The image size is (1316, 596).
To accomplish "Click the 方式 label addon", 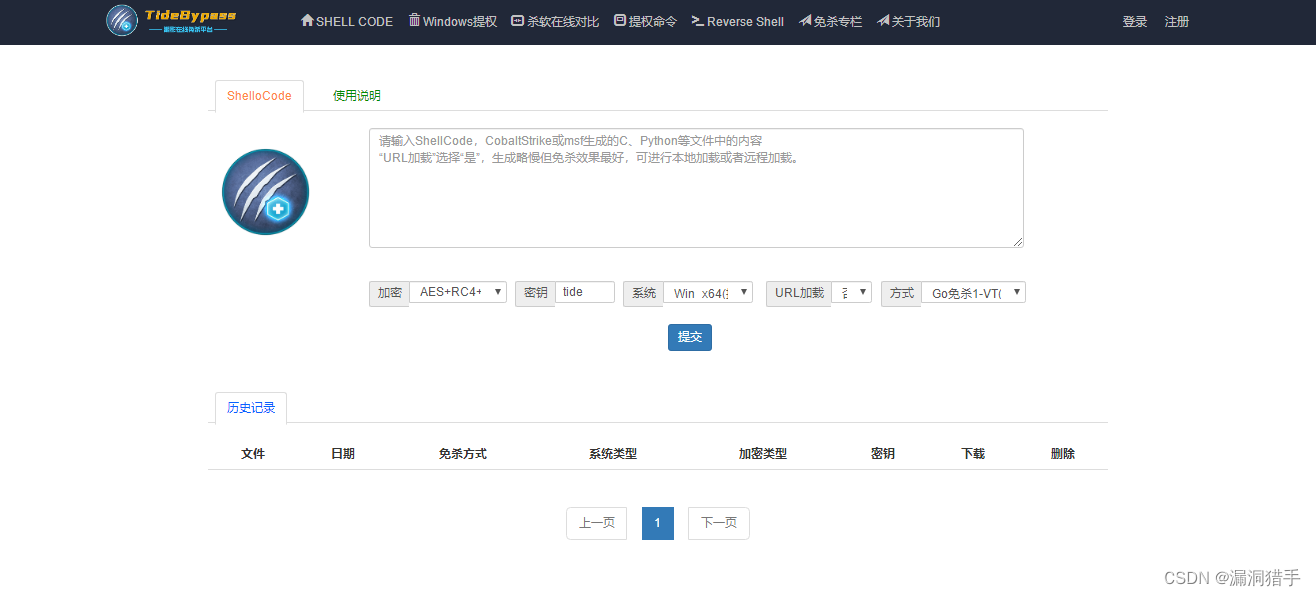I will (x=901, y=293).
